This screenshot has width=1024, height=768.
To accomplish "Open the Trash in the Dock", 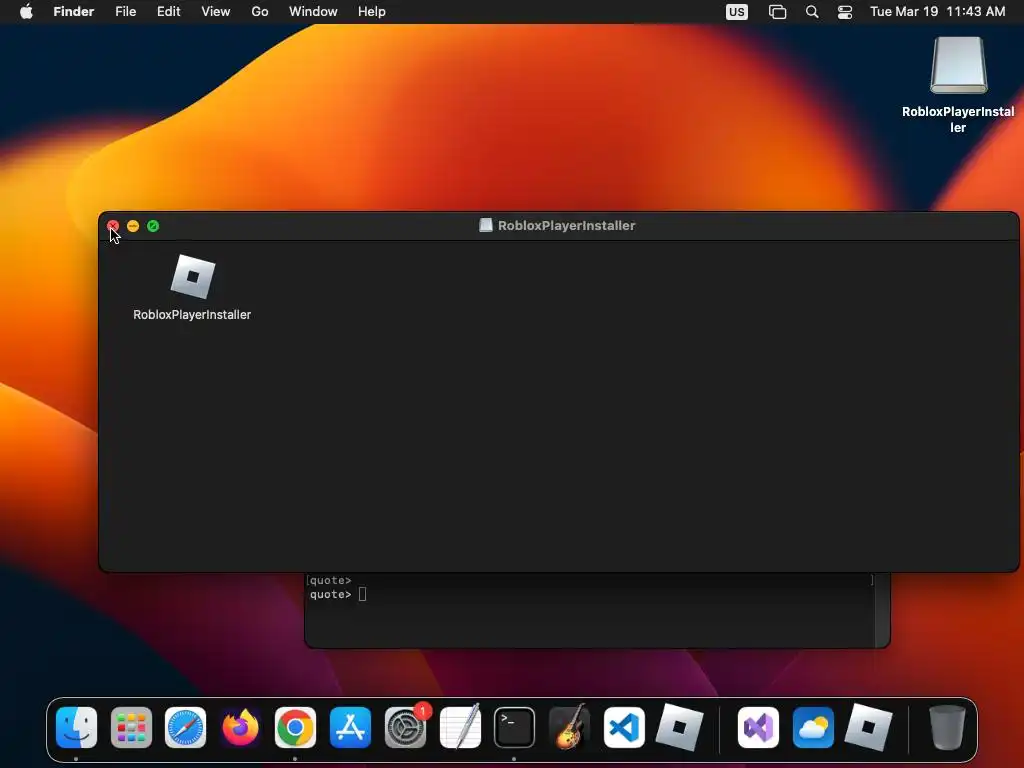I will click(947, 727).
